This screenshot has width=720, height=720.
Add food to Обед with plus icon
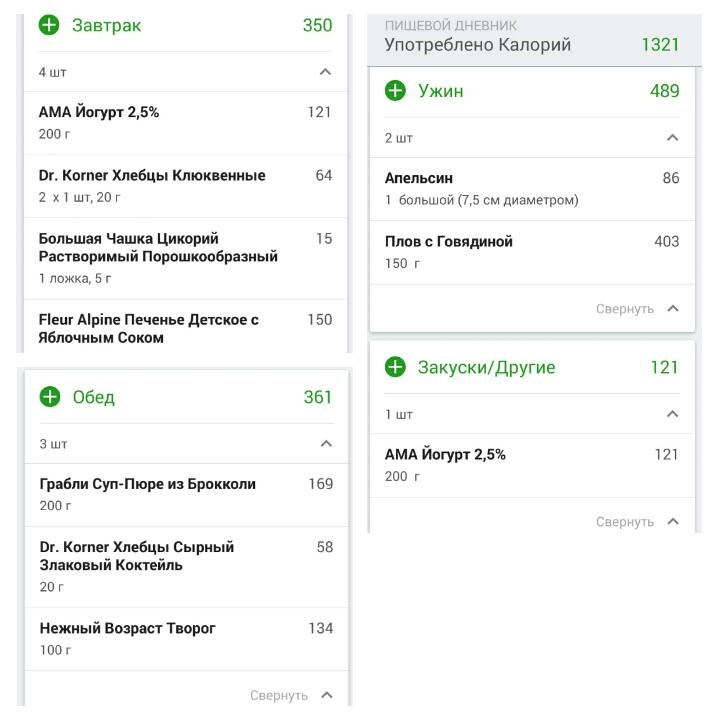tap(50, 397)
